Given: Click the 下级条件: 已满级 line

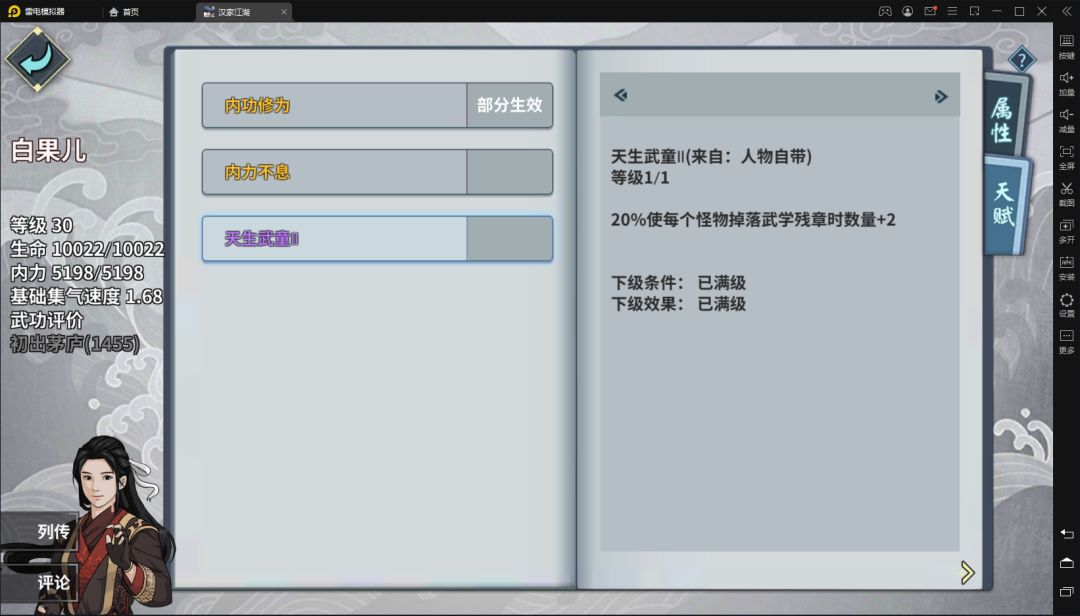Looking at the screenshot, I should coord(678,283).
